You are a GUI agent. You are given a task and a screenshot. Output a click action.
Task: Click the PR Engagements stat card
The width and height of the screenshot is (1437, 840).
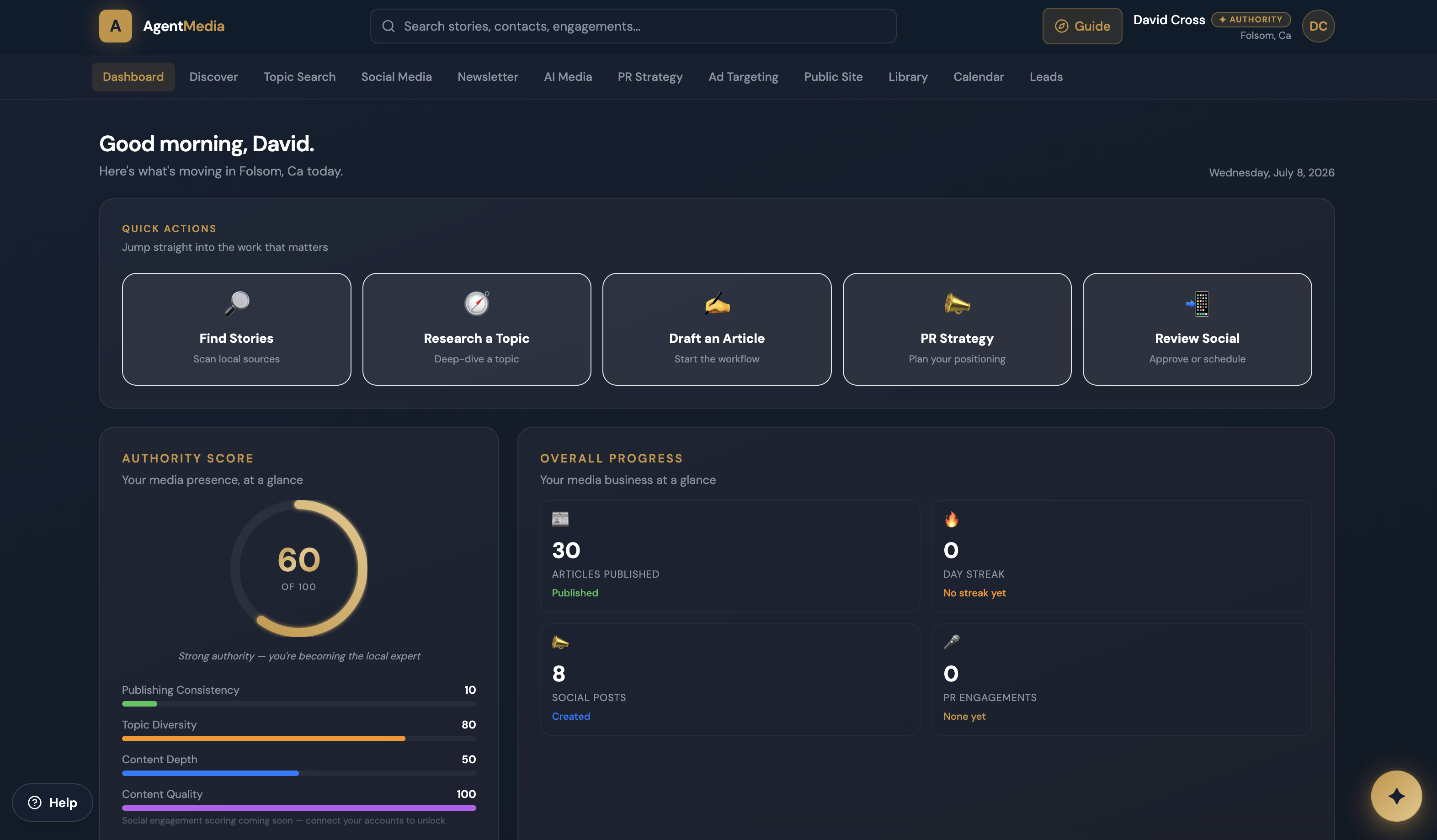(x=1121, y=679)
